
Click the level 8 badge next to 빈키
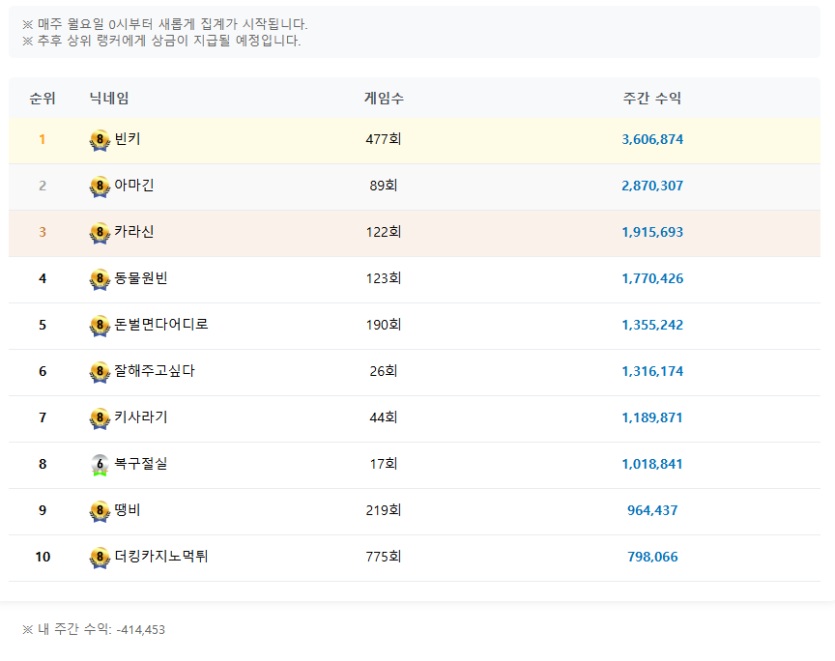pyautogui.click(x=100, y=141)
